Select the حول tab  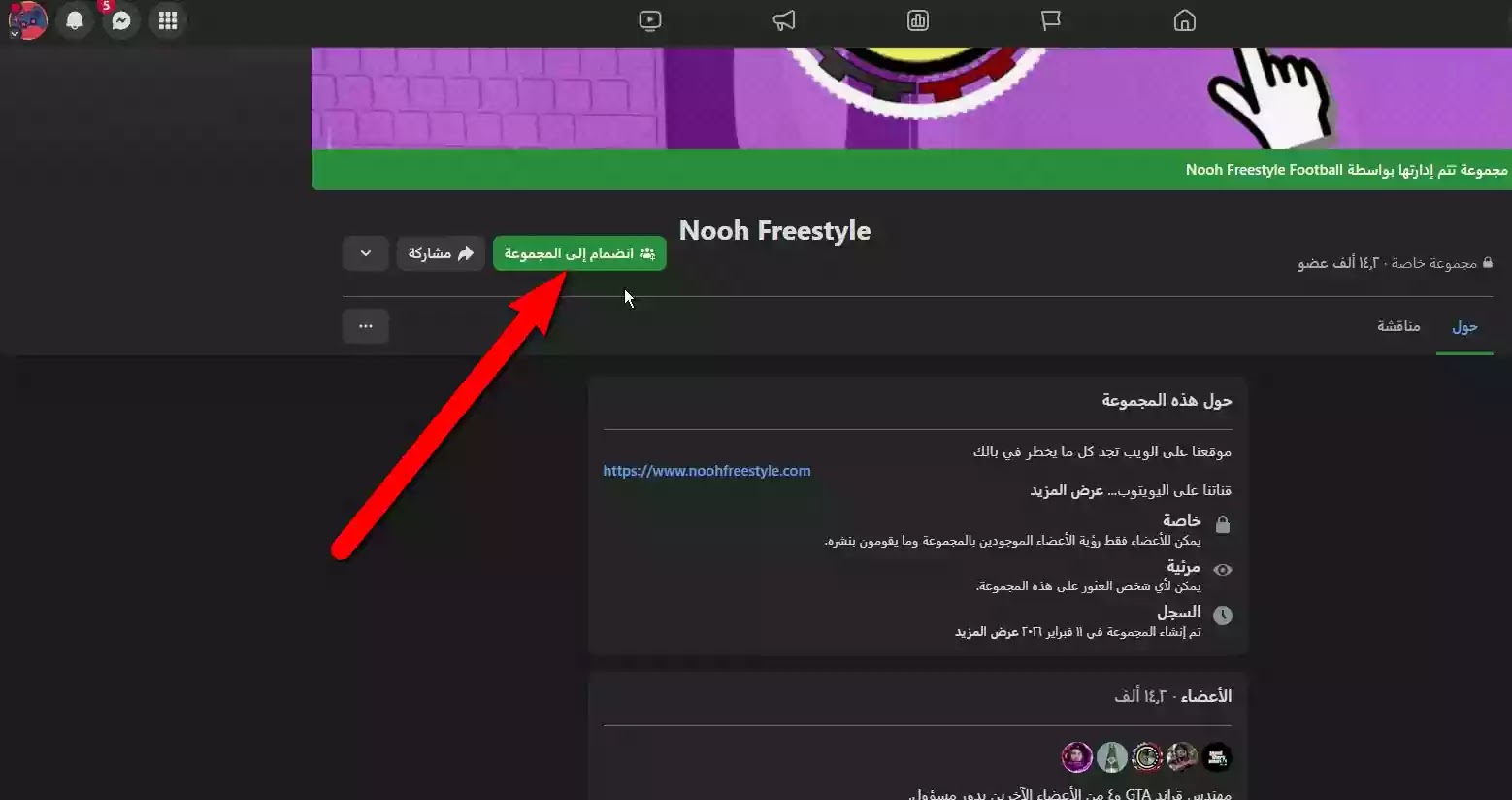pos(1464,327)
